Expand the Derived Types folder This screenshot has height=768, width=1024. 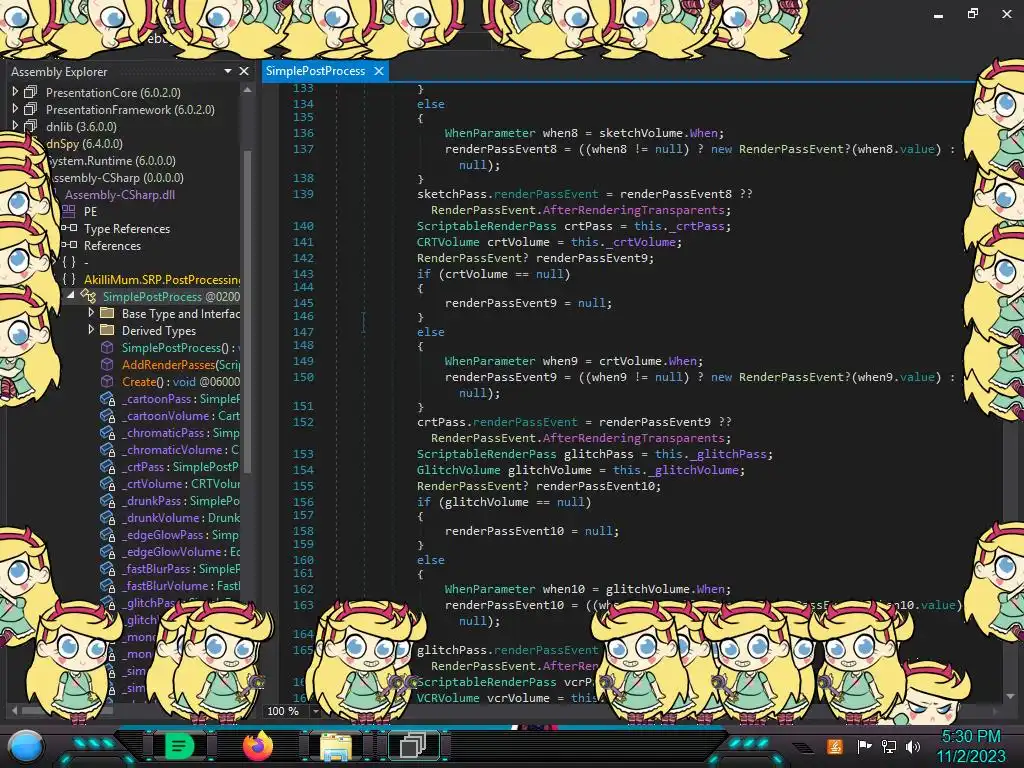(x=91, y=330)
